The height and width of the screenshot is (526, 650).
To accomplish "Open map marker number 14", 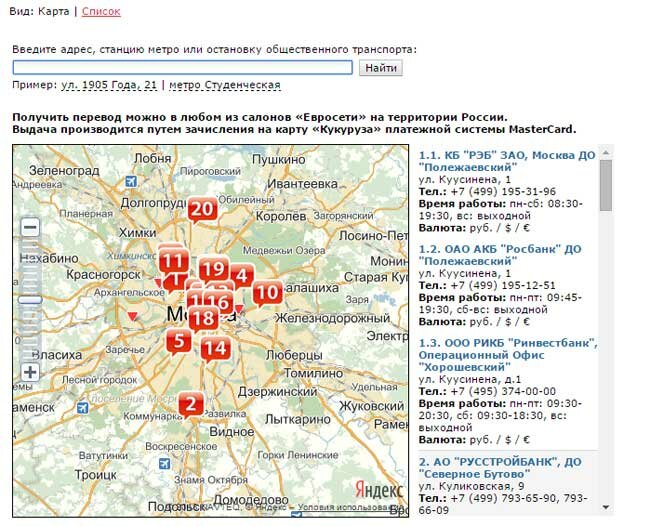I will pos(216,349).
